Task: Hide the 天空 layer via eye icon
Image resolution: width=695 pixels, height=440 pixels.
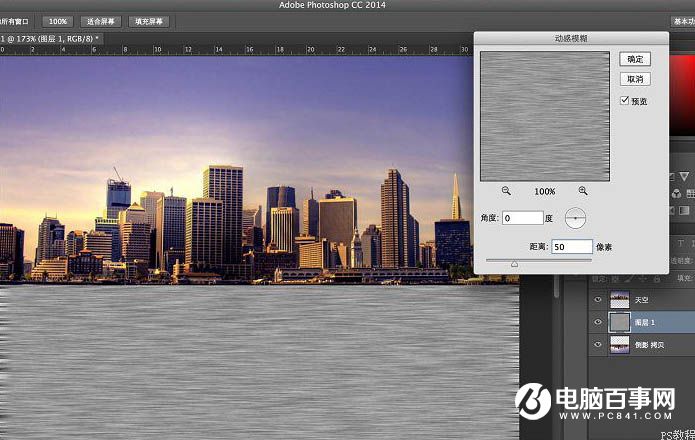Action: [597, 300]
